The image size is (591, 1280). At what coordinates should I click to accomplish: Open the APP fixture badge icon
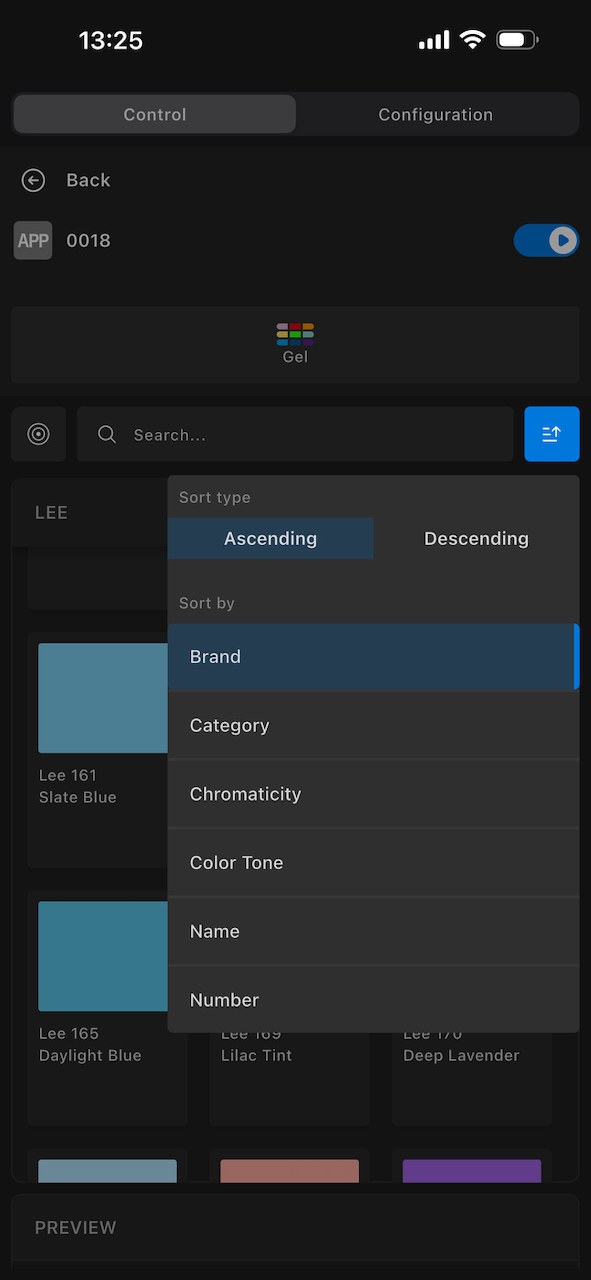point(33,241)
